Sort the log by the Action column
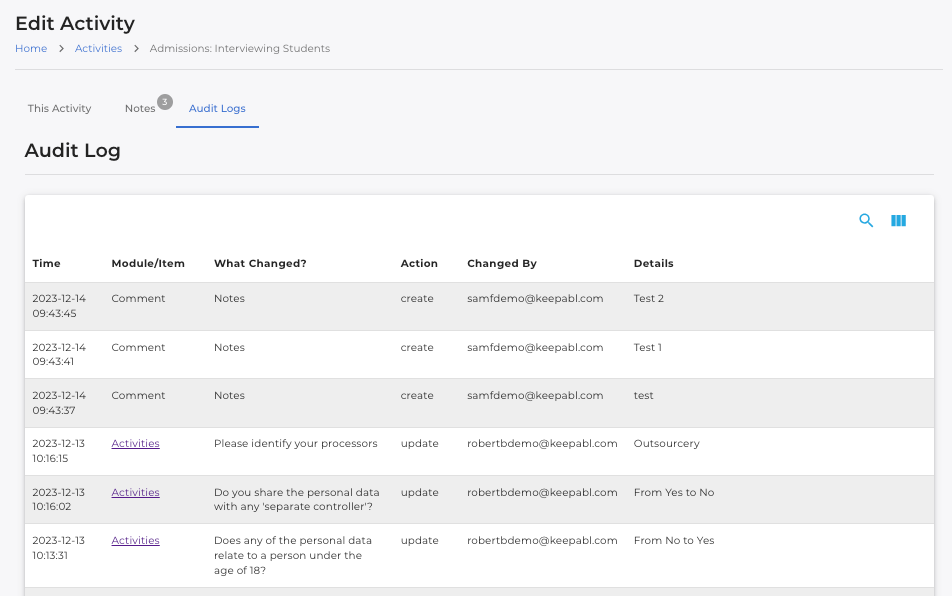 (418, 263)
